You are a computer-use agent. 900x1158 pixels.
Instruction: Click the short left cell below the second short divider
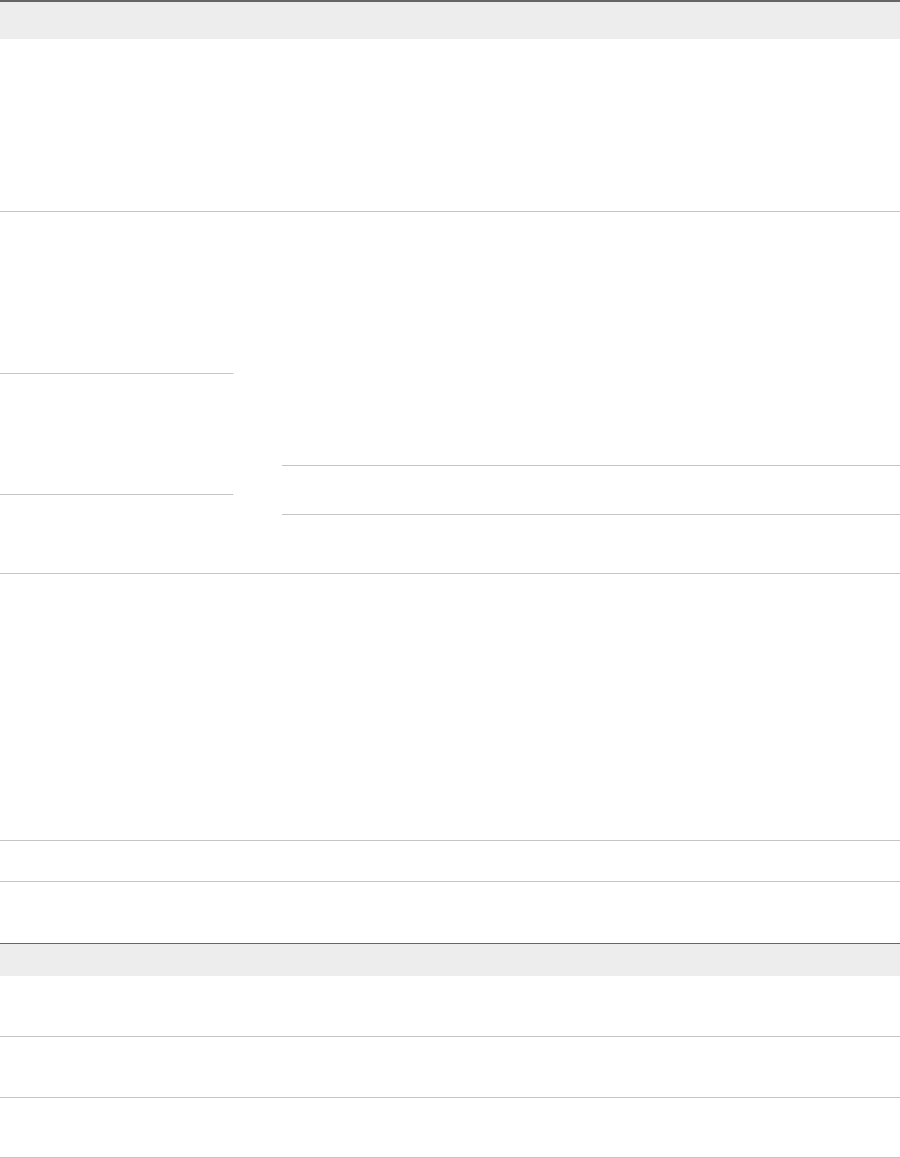pos(116,533)
